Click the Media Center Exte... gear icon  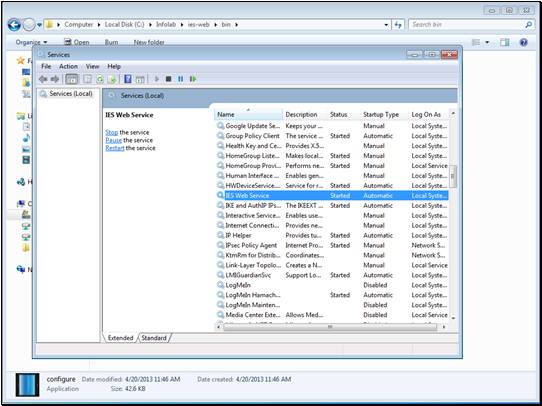[x=220, y=315]
